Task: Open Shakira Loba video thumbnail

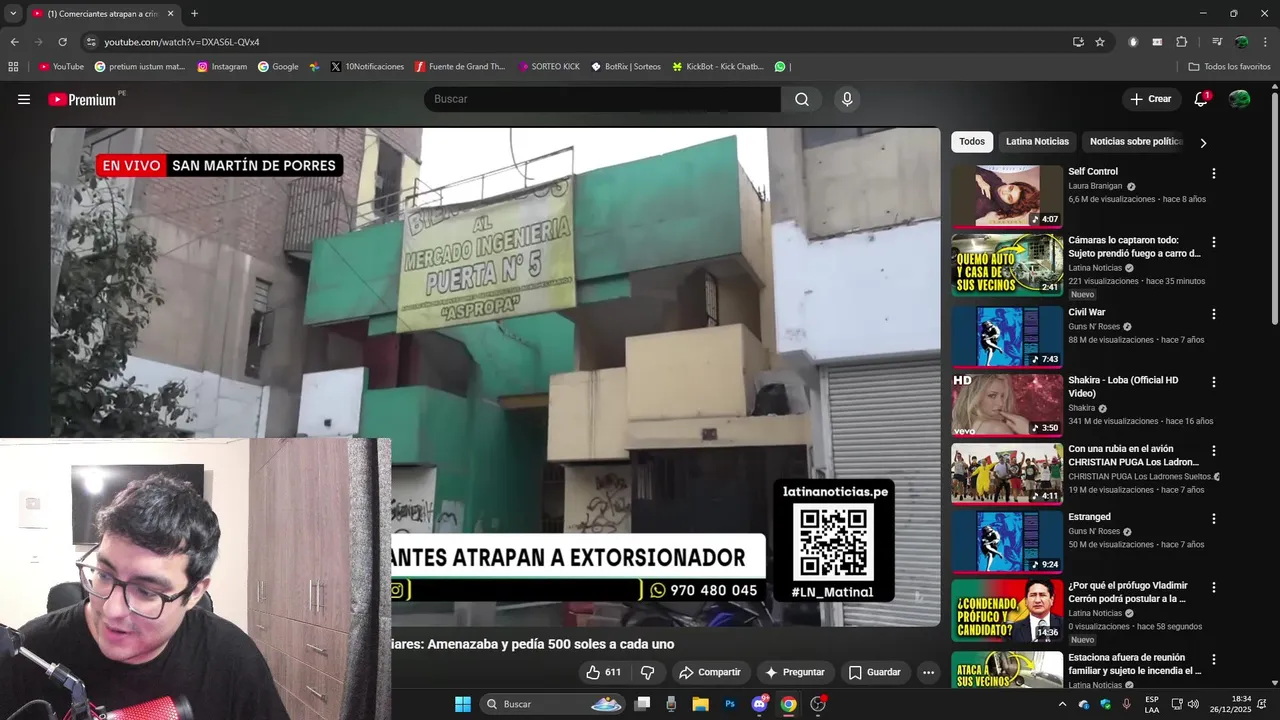Action: (x=1007, y=405)
